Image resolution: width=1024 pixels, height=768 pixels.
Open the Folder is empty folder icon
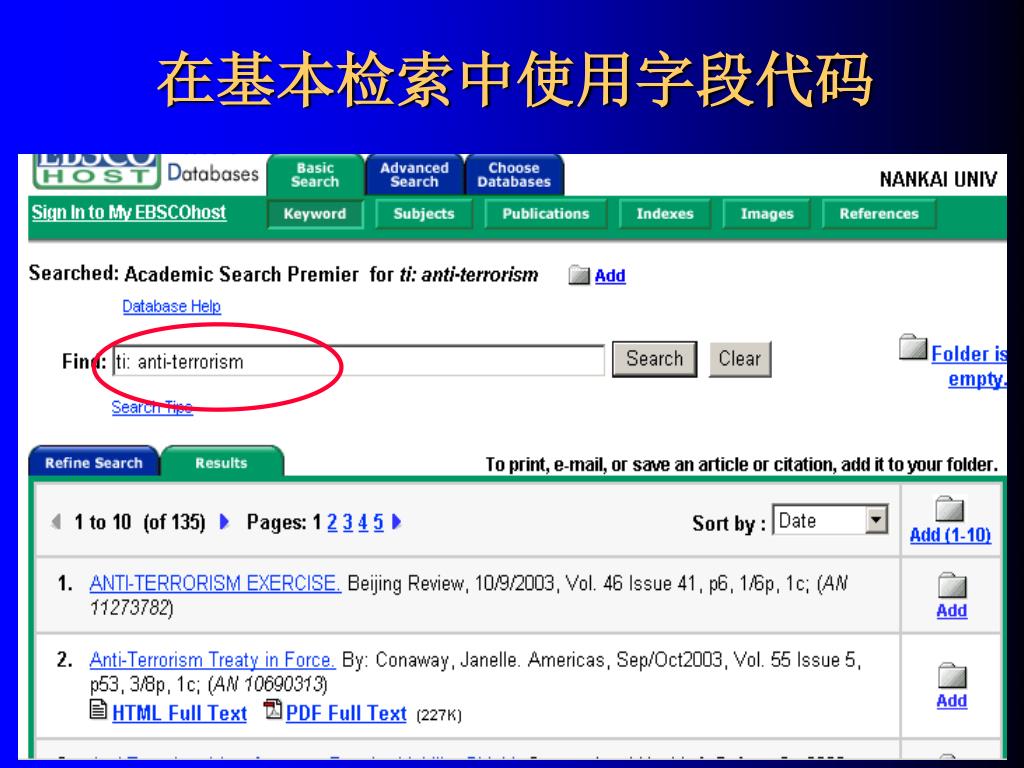pos(913,347)
